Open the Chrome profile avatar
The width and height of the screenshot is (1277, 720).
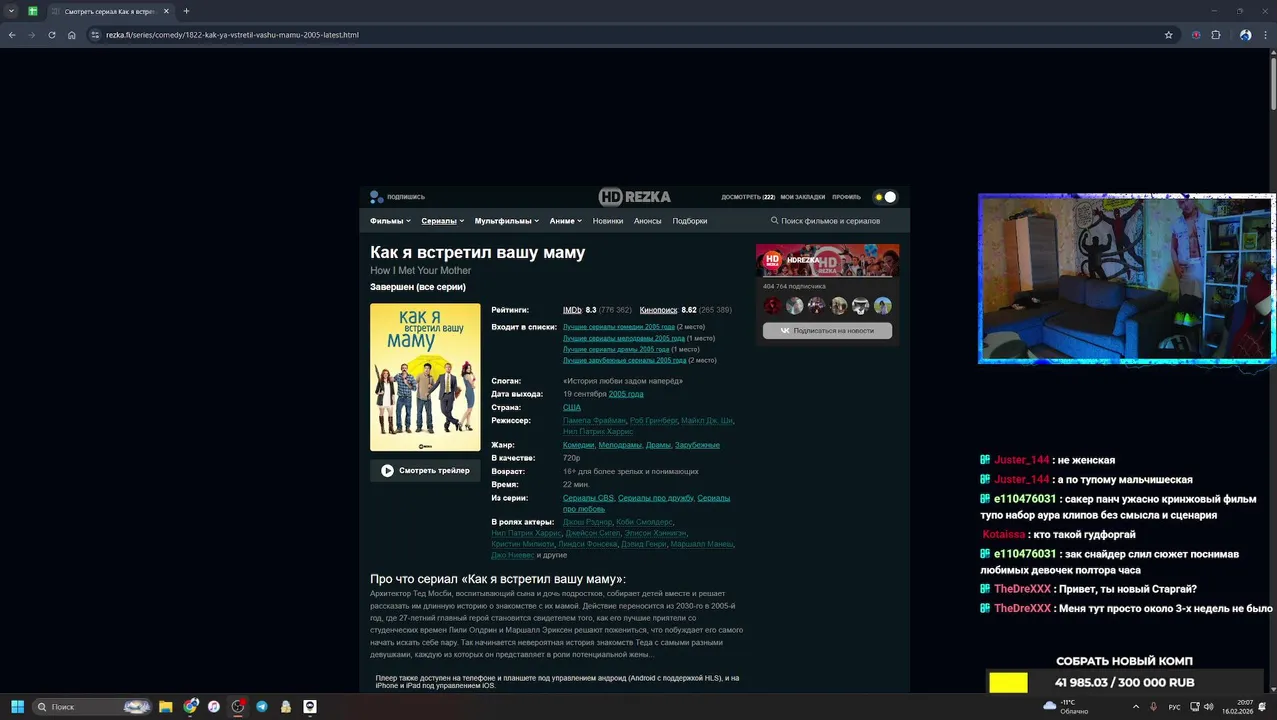tap(1245, 35)
